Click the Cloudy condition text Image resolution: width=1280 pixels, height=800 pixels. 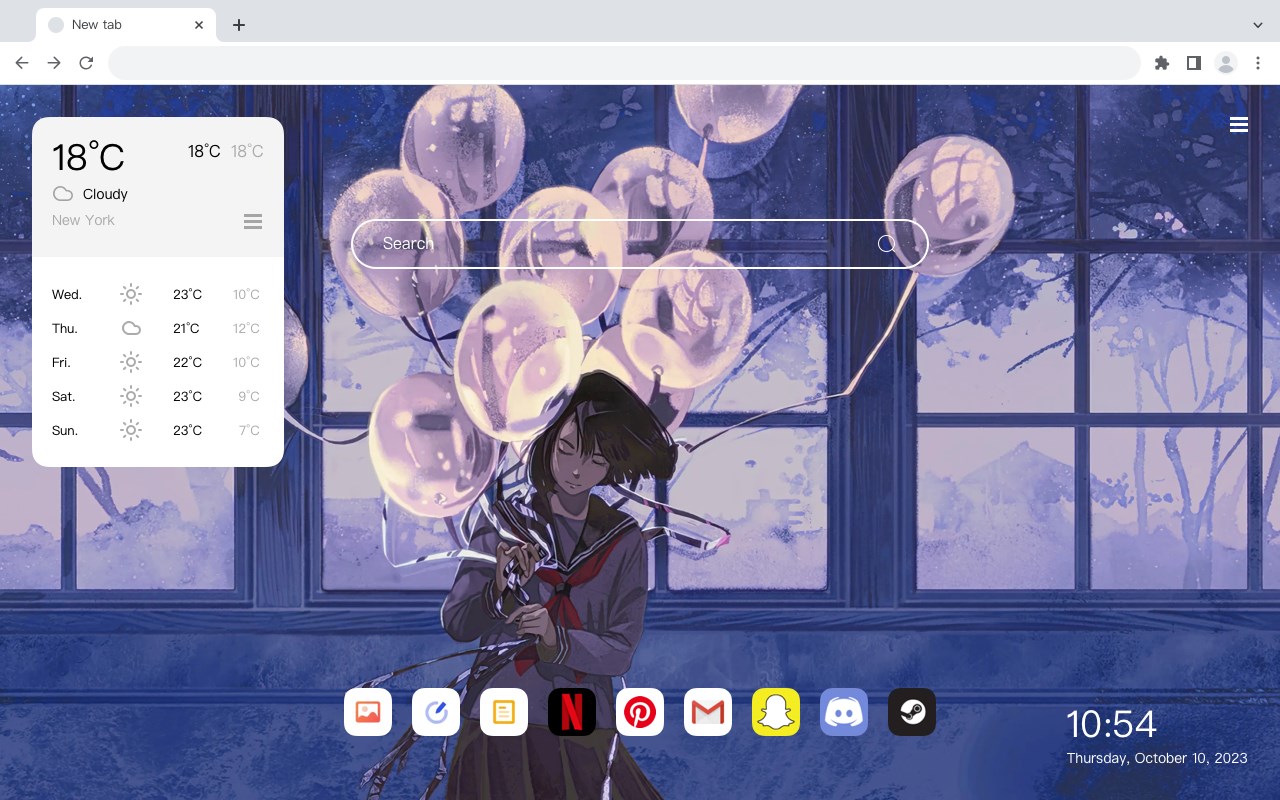point(105,194)
